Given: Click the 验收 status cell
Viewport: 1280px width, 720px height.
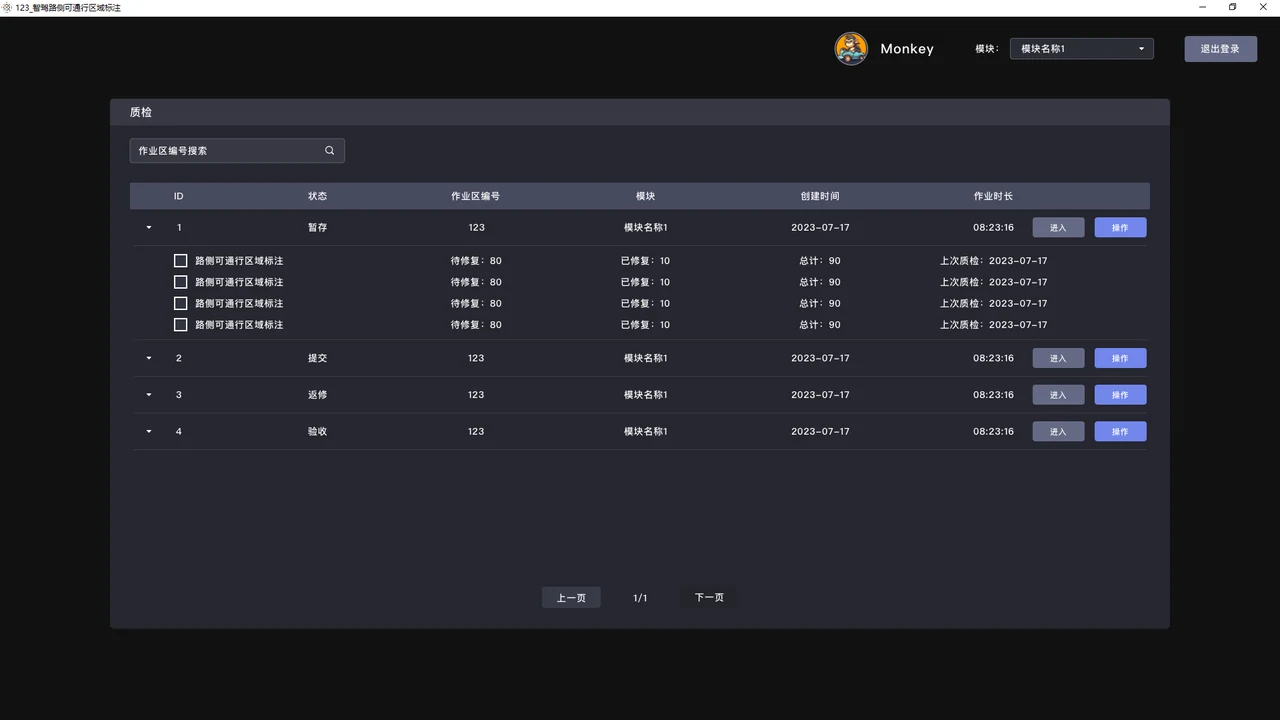Looking at the screenshot, I should (317, 432).
